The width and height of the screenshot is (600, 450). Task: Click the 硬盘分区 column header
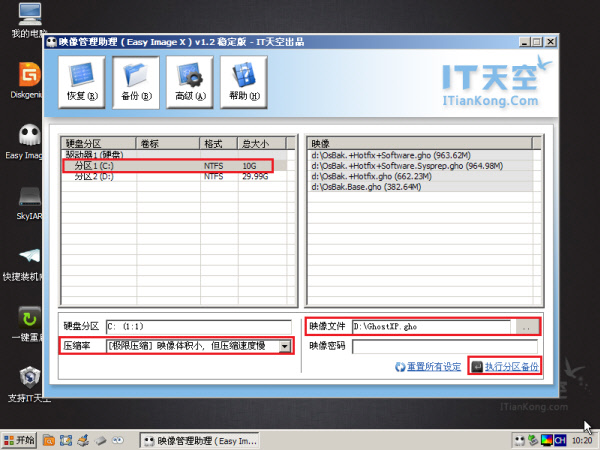point(99,143)
